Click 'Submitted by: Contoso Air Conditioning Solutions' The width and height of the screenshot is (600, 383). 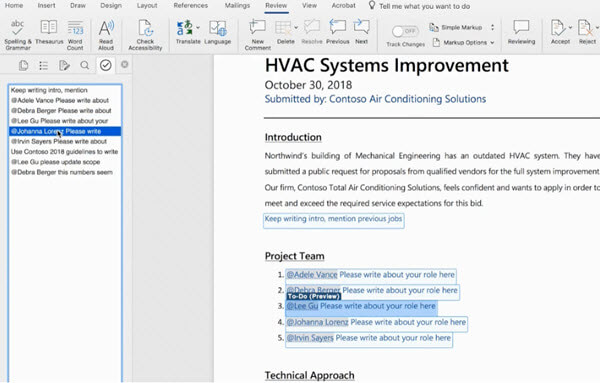coord(375,99)
